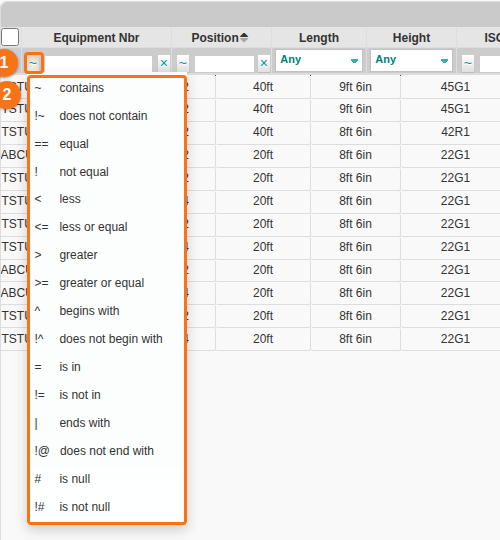Pick the 'less or equal' operator
This screenshot has height=540, width=500.
pyautogui.click(x=107, y=227)
